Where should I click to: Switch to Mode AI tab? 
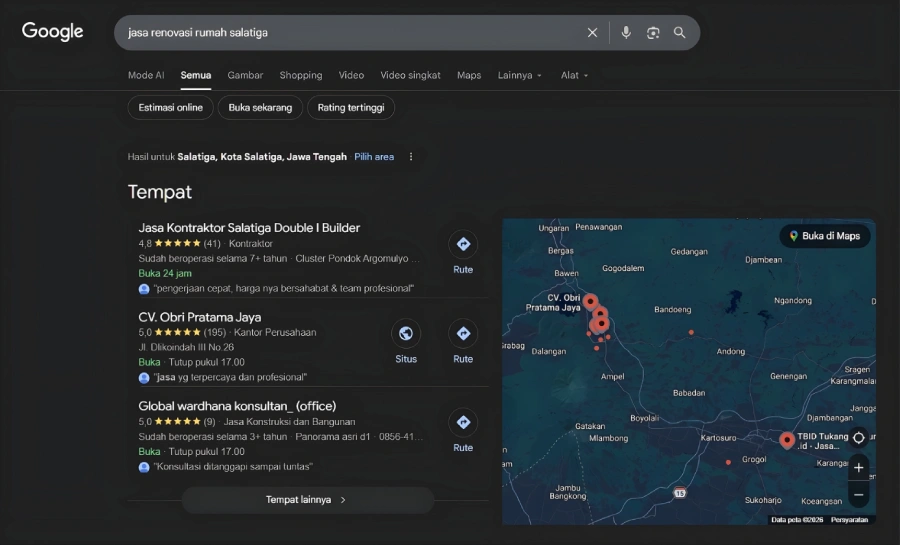[146, 75]
